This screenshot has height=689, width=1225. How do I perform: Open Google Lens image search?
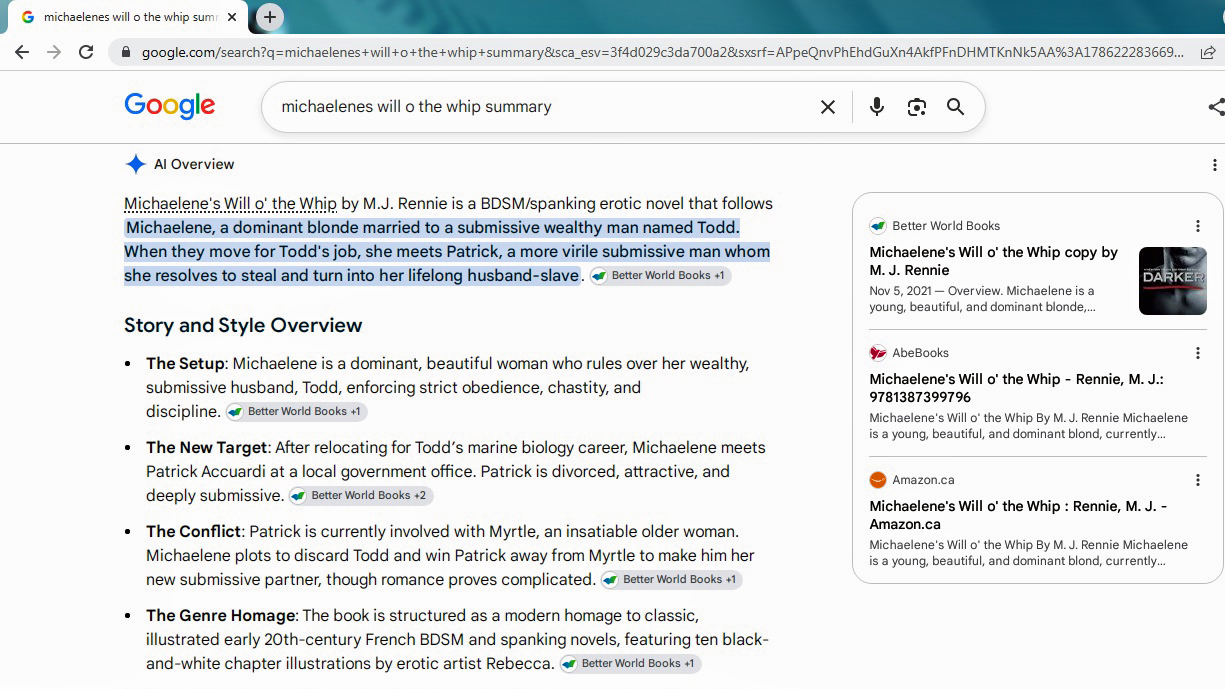coord(916,107)
